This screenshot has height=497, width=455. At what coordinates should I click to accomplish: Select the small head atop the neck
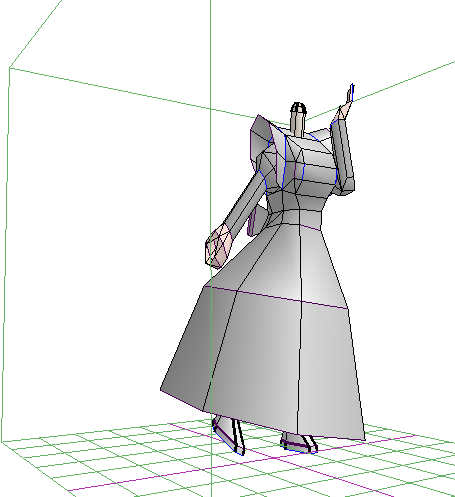tap(298, 108)
